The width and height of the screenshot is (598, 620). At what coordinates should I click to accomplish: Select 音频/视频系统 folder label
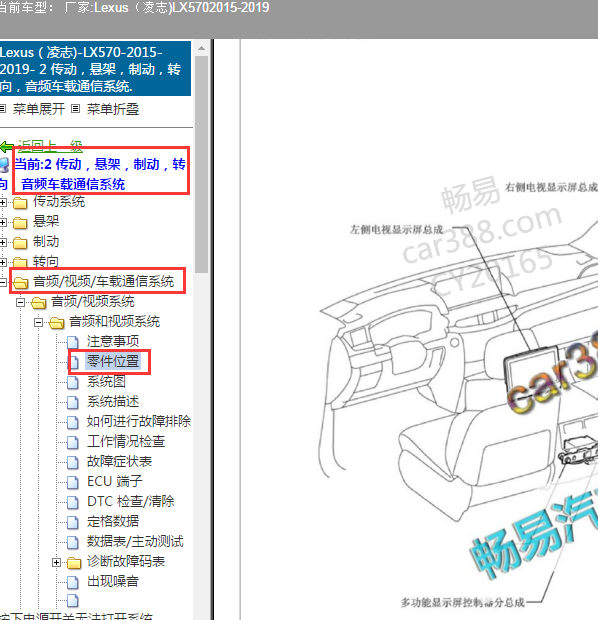click(93, 302)
